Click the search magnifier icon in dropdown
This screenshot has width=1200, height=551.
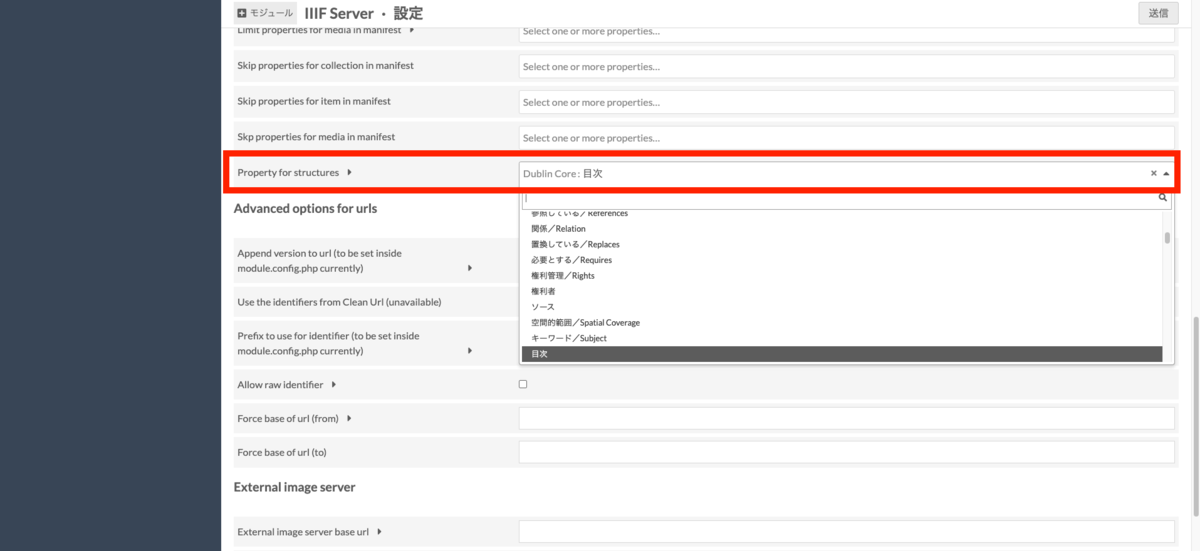coord(1163,198)
